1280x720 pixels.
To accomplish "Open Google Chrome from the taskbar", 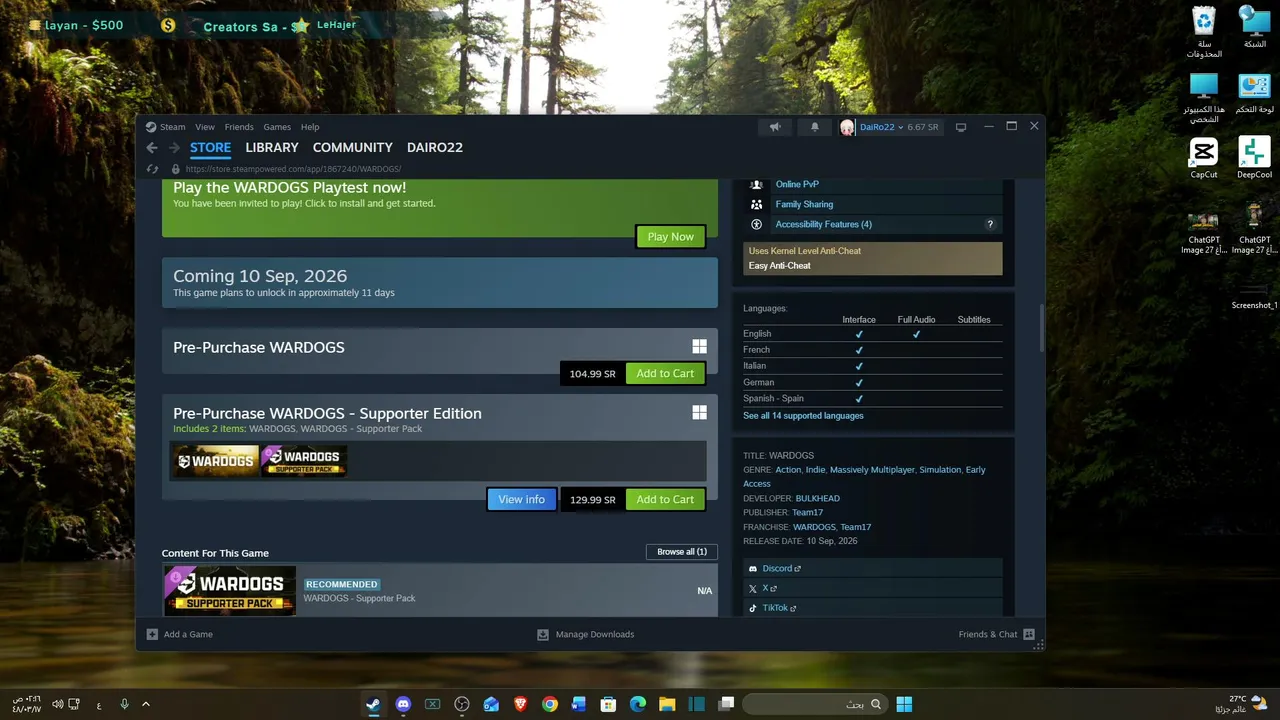I will 550,704.
